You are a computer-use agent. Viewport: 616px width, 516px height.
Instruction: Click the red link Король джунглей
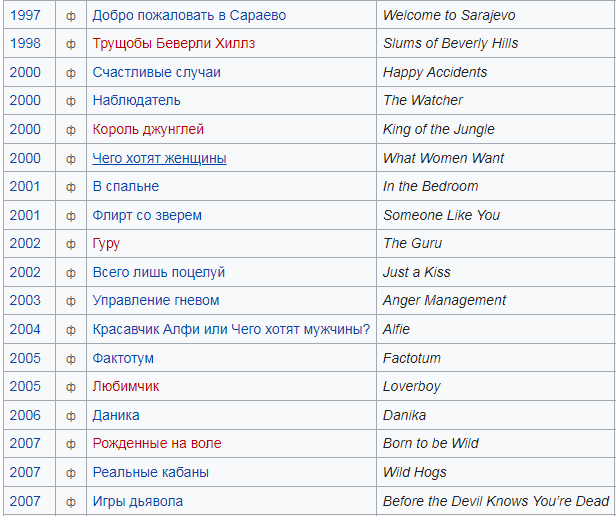point(148,129)
